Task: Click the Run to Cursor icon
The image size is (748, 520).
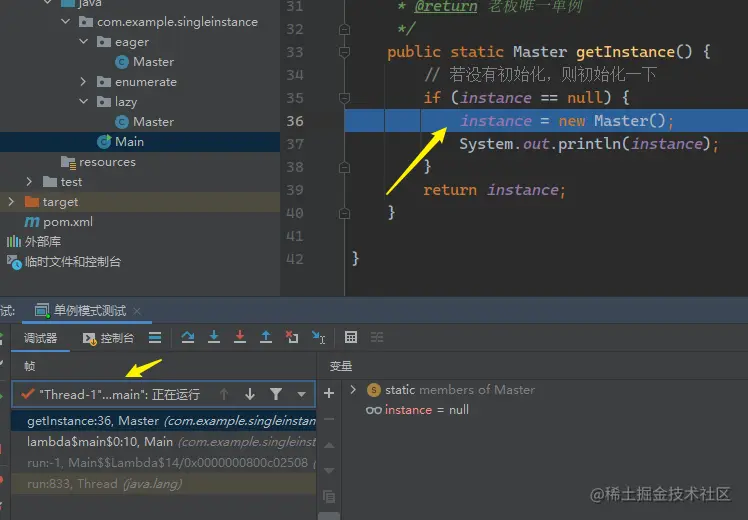Action: [318, 337]
